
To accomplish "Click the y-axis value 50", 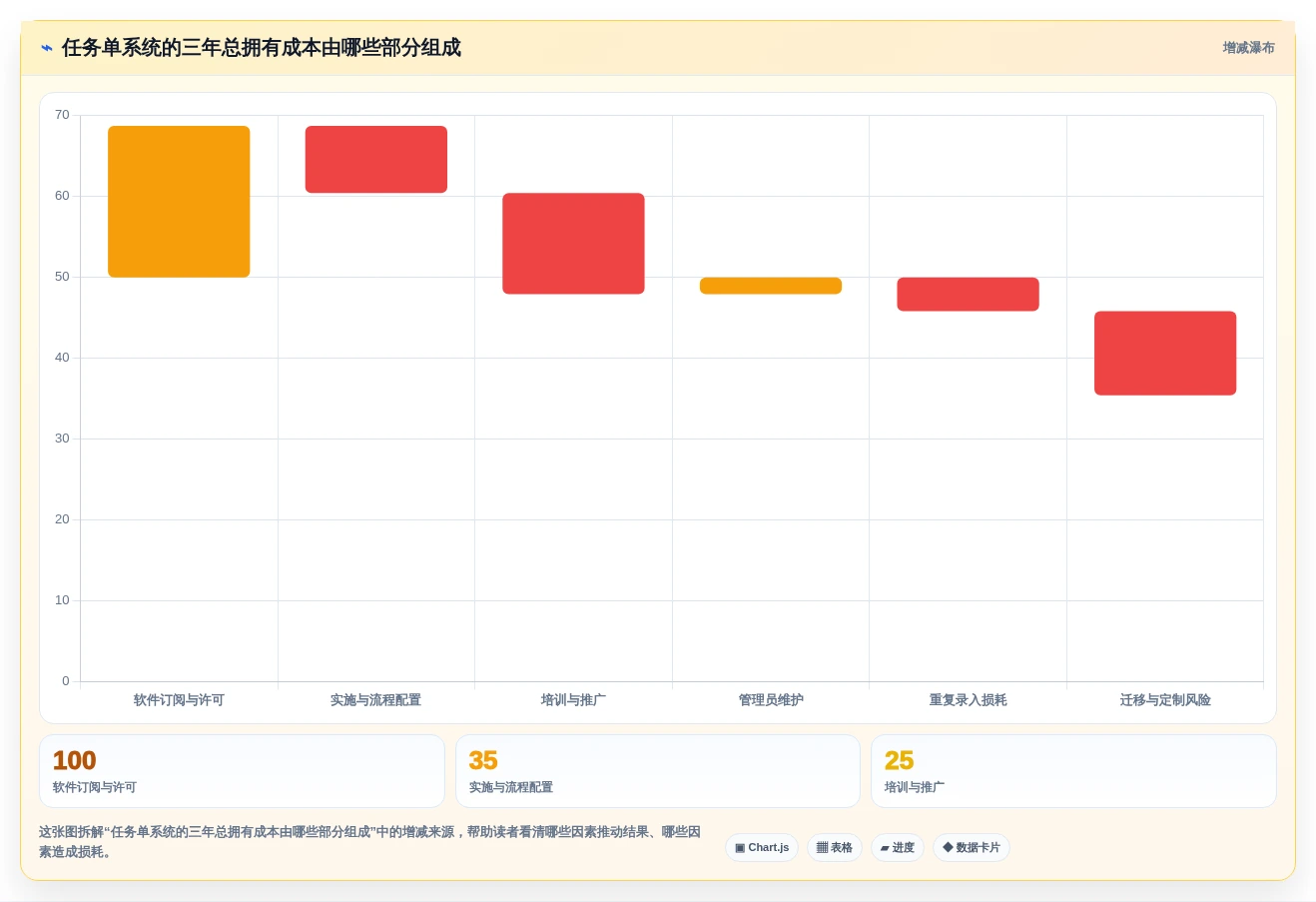I will click(x=62, y=277).
